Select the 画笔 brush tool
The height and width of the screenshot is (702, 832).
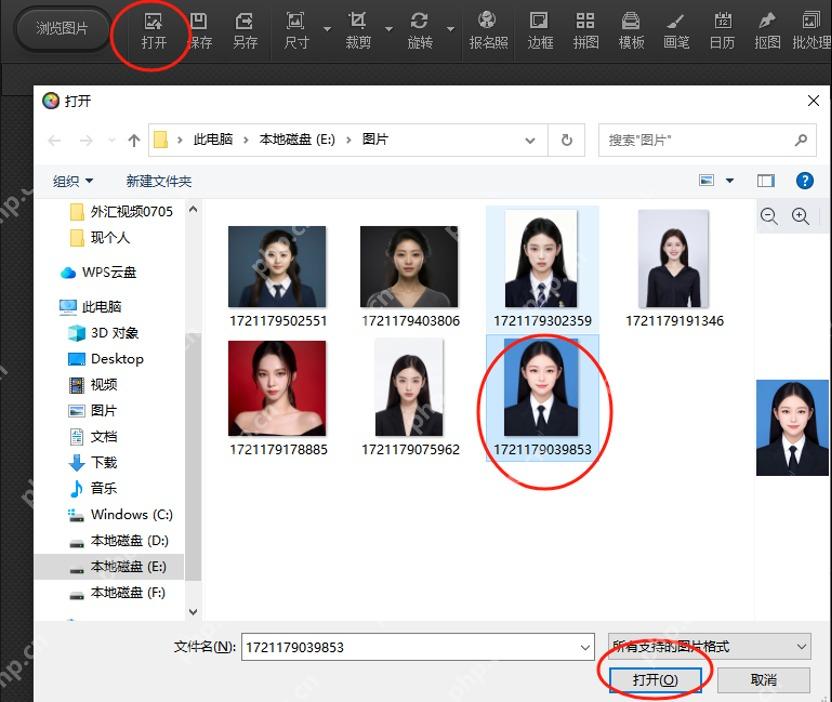(x=676, y=31)
